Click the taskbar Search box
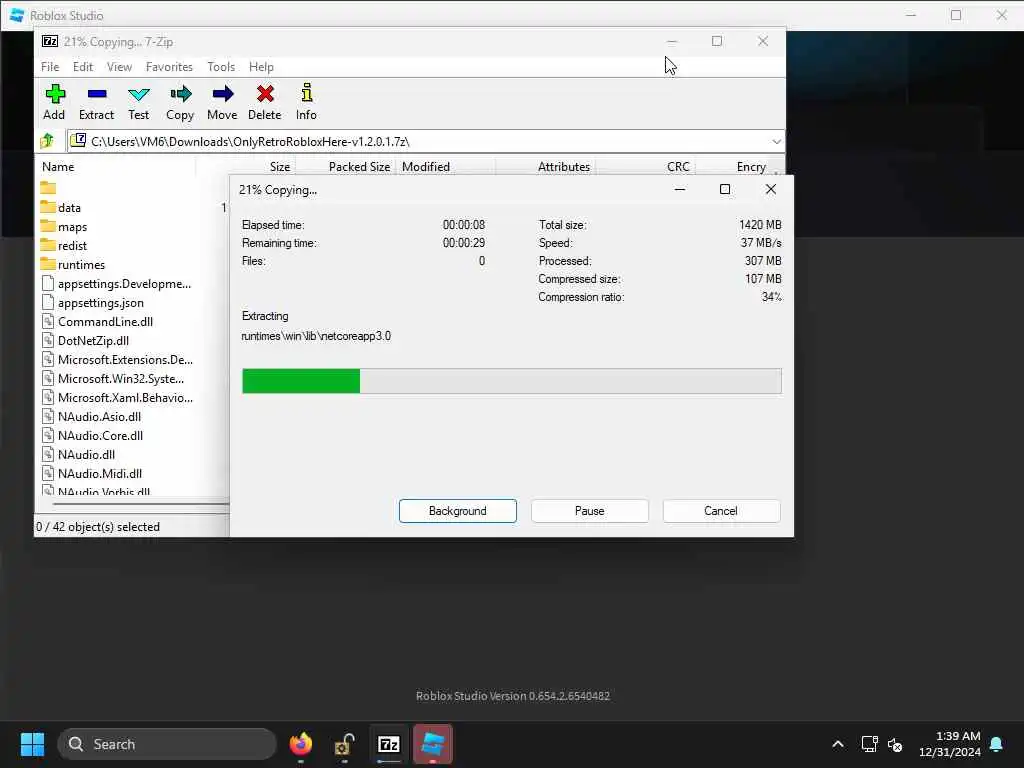1024x768 pixels. [167, 744]
